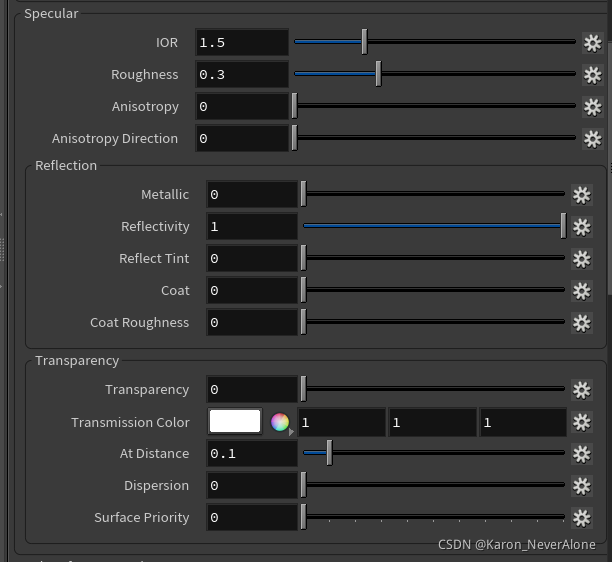Open the gear menu for Anisotropy
Viewport: 612px width, 562px height.
tap(592, 107)
